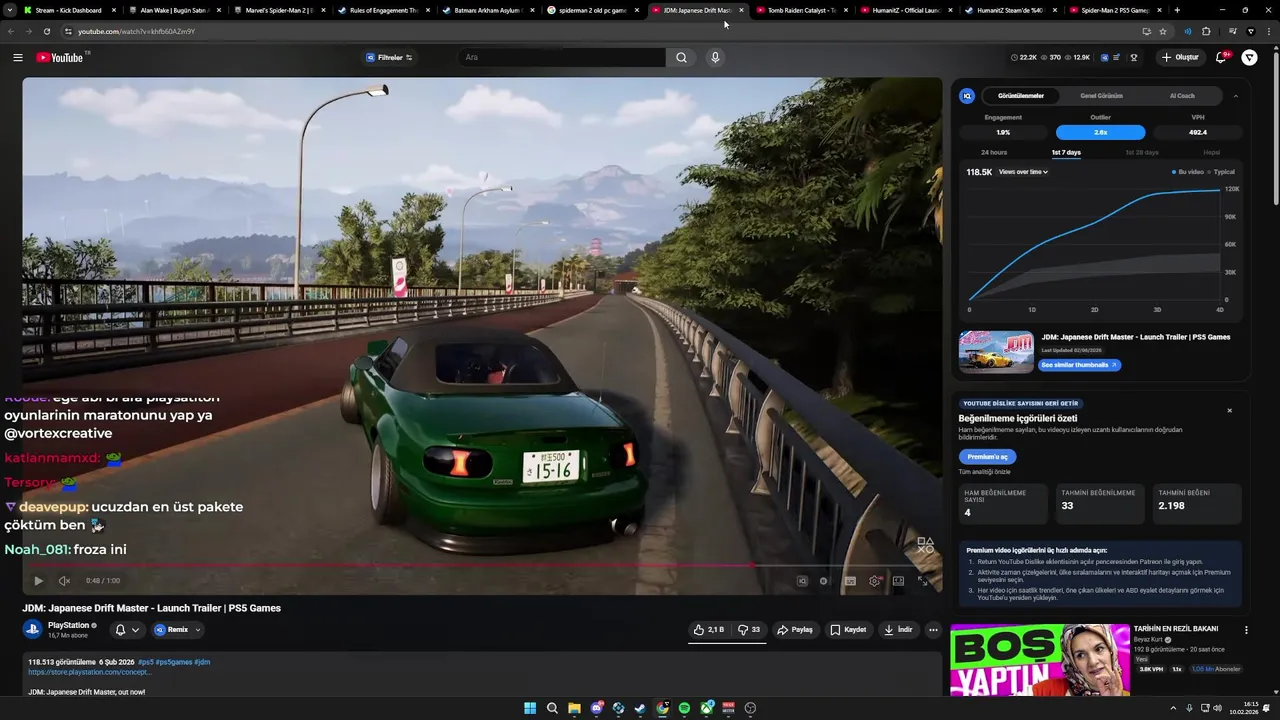
Task: Toggle the Typical legend series
Action: click(1221, 172)
